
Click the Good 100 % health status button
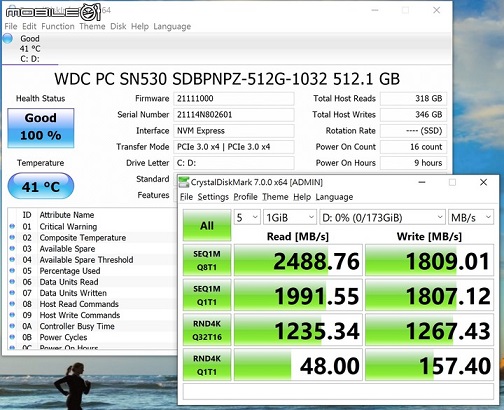(x=41, y=128)
